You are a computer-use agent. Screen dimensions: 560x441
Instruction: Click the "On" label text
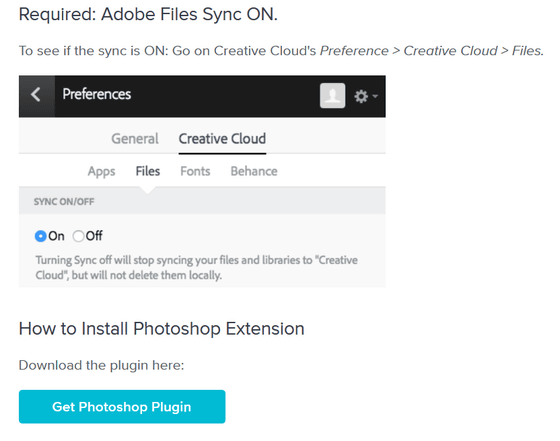click(x=56, y=236)
